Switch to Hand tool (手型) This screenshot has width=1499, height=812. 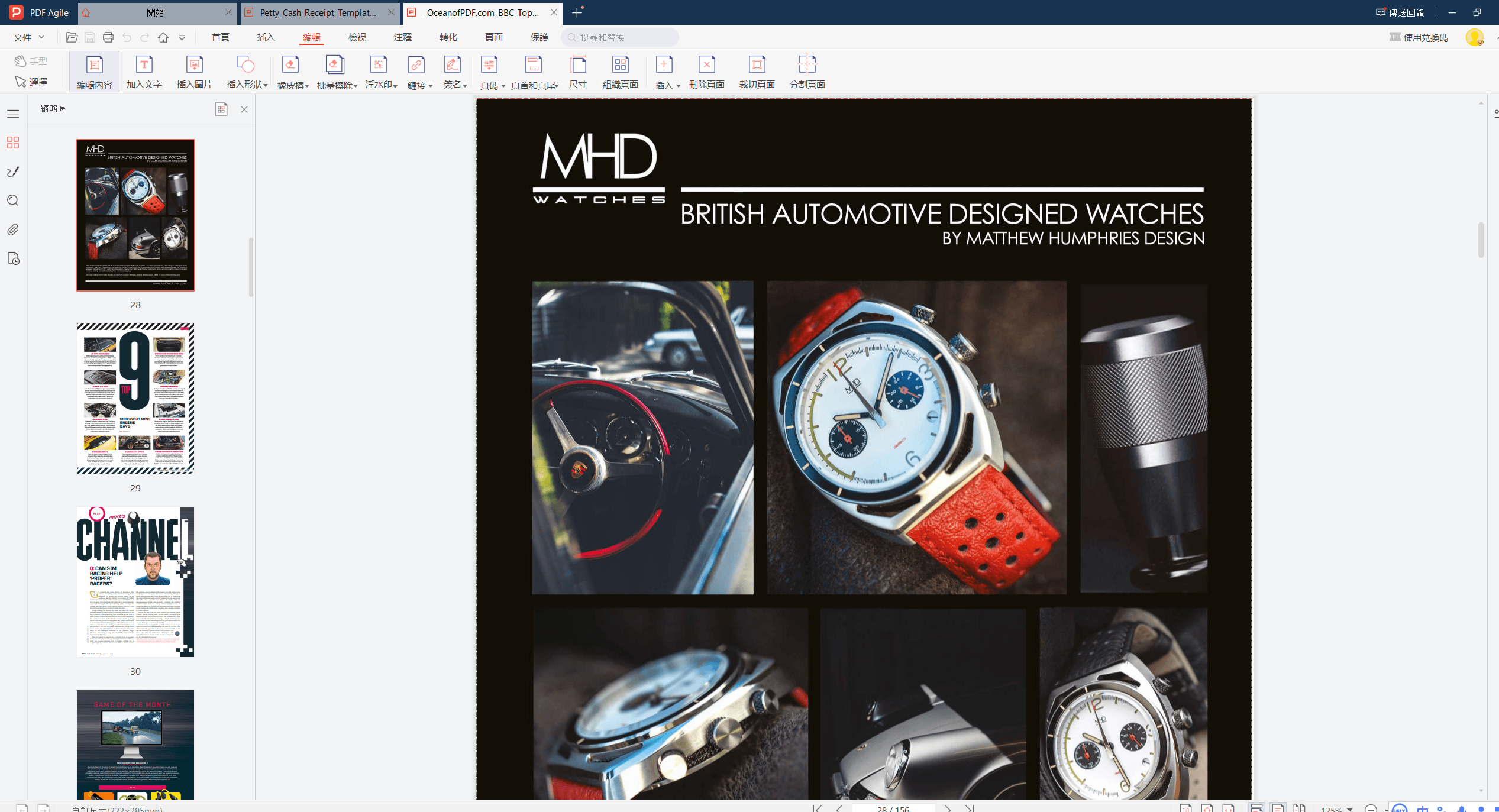tap(31, 61)
